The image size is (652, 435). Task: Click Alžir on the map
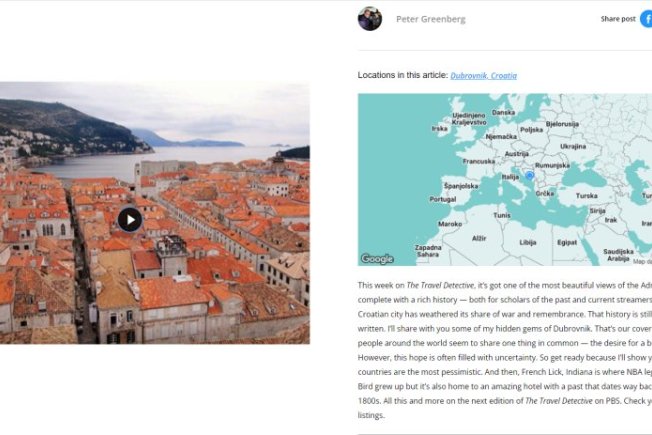[x=479, y=238]
